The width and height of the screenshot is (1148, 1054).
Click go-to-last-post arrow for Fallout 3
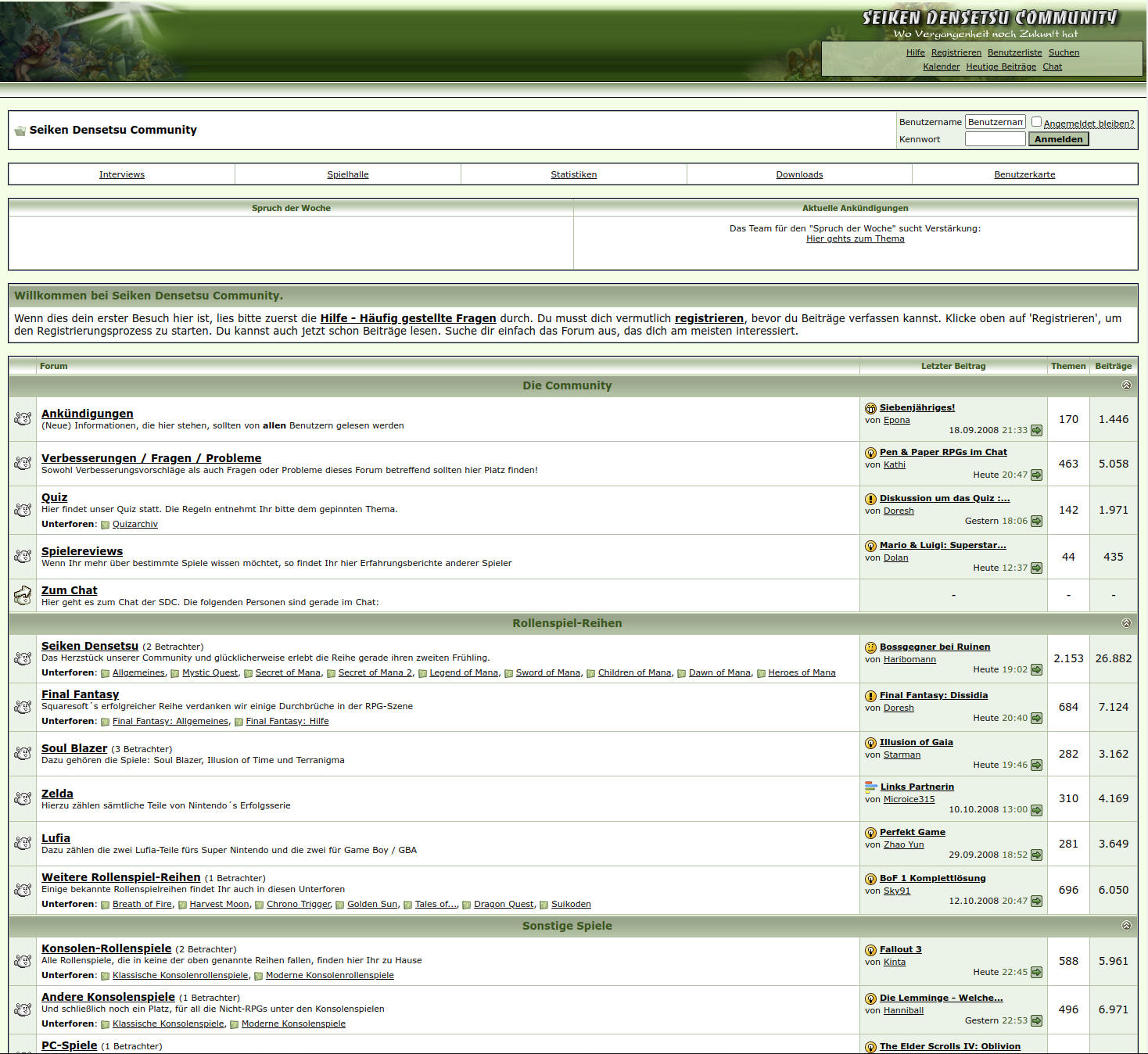(1036, 973)
